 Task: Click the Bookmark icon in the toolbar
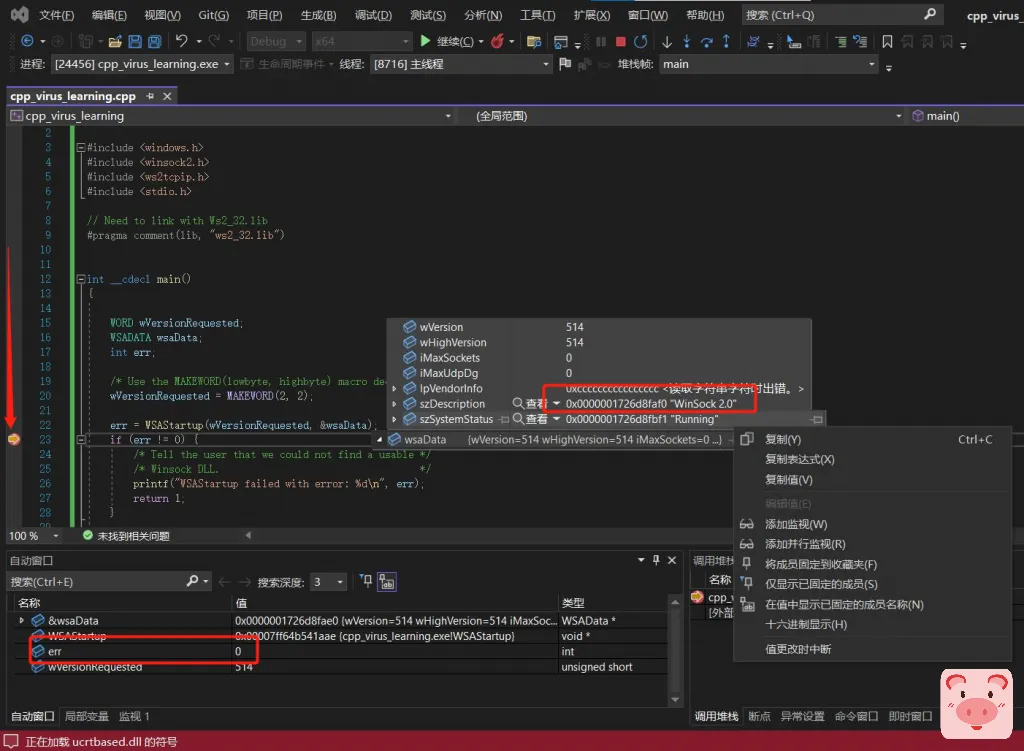coord(887,41)
